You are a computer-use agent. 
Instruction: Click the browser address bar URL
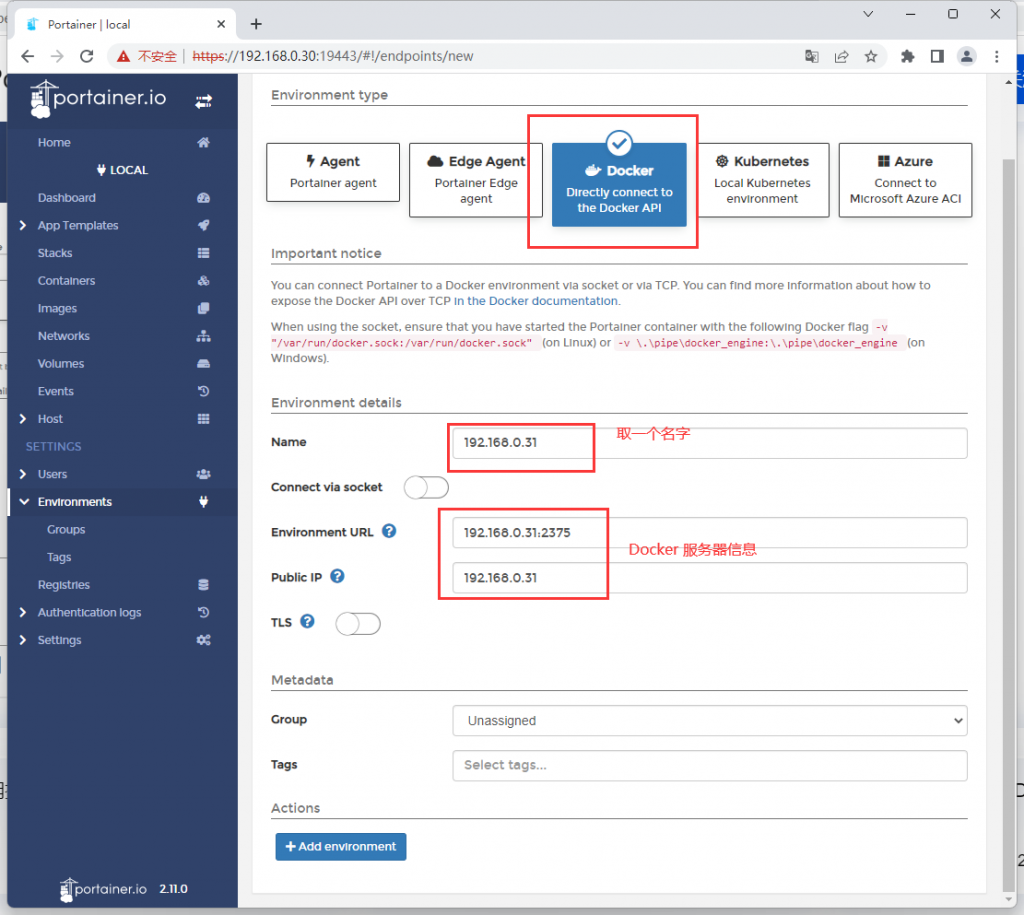[333, 56]
